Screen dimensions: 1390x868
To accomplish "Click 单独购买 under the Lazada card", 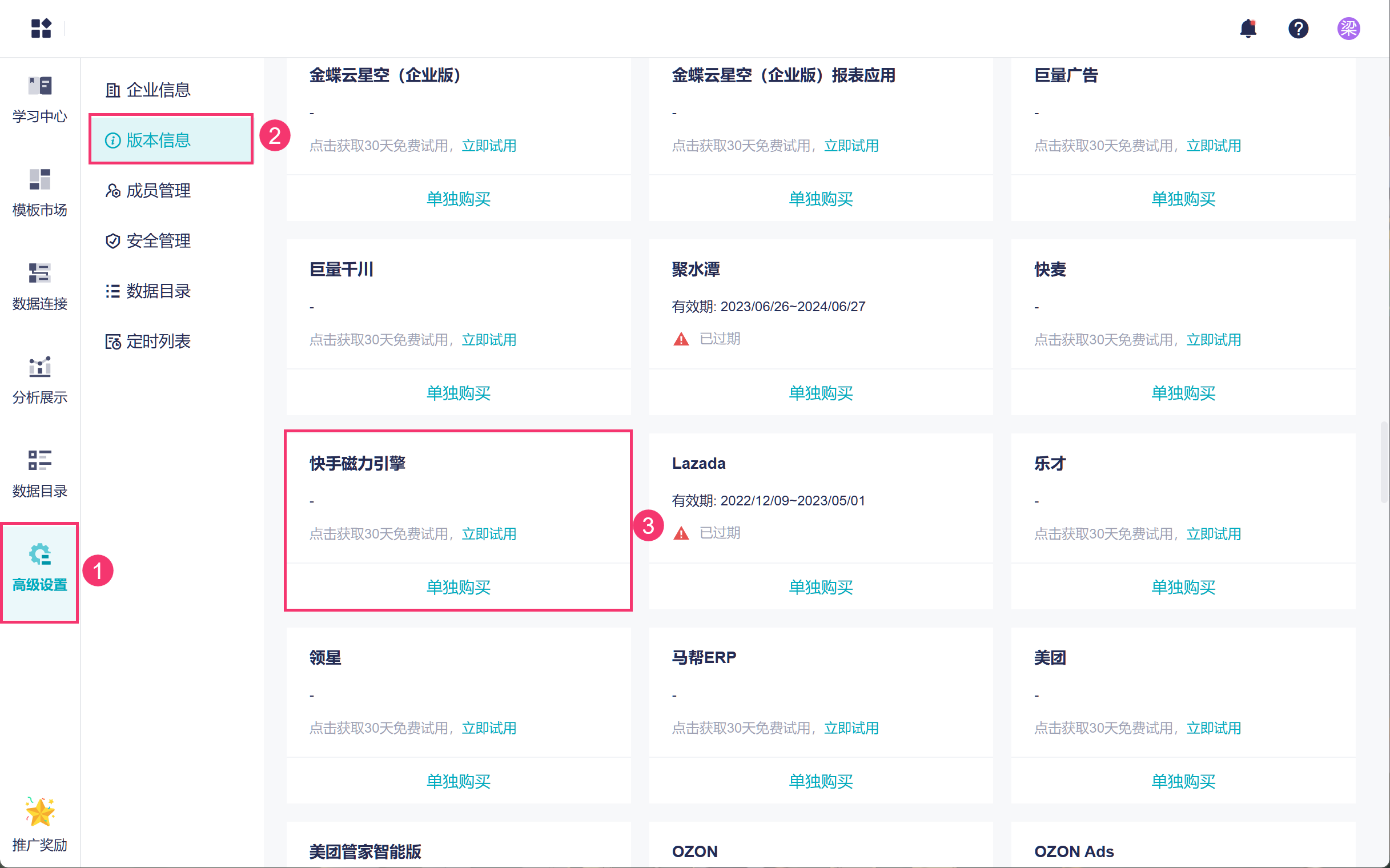I will coord(821,587).
